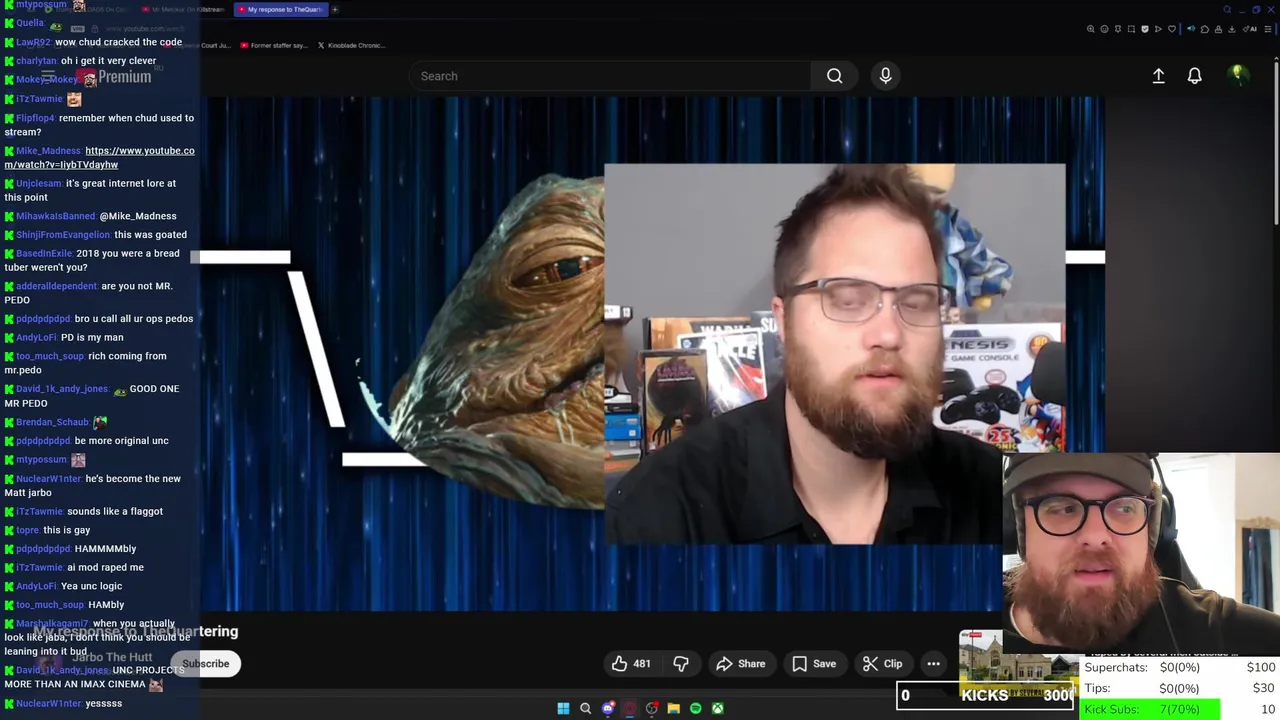This screenshot has width=1280, height=720.
Task: Click the browser shield toolbar icon
Action: pyautogui.click(x=1145, y=29)
